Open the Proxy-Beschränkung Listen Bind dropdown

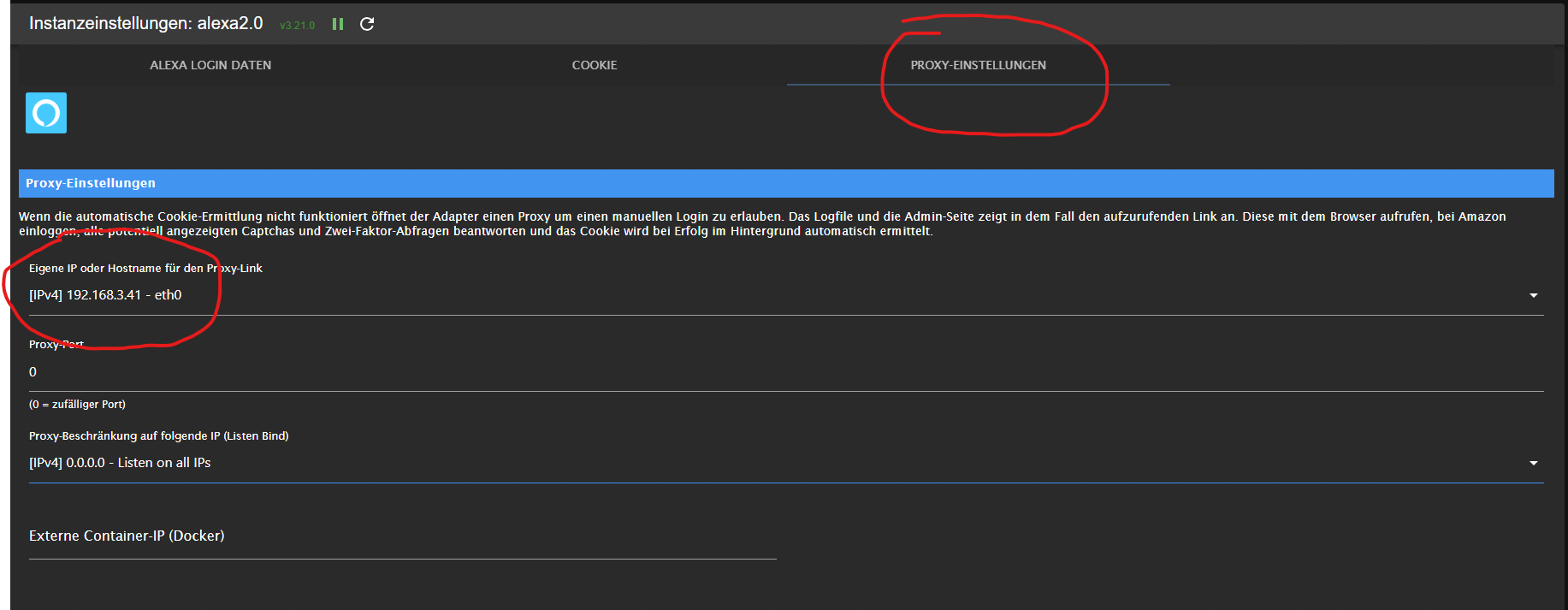point(786,463)
